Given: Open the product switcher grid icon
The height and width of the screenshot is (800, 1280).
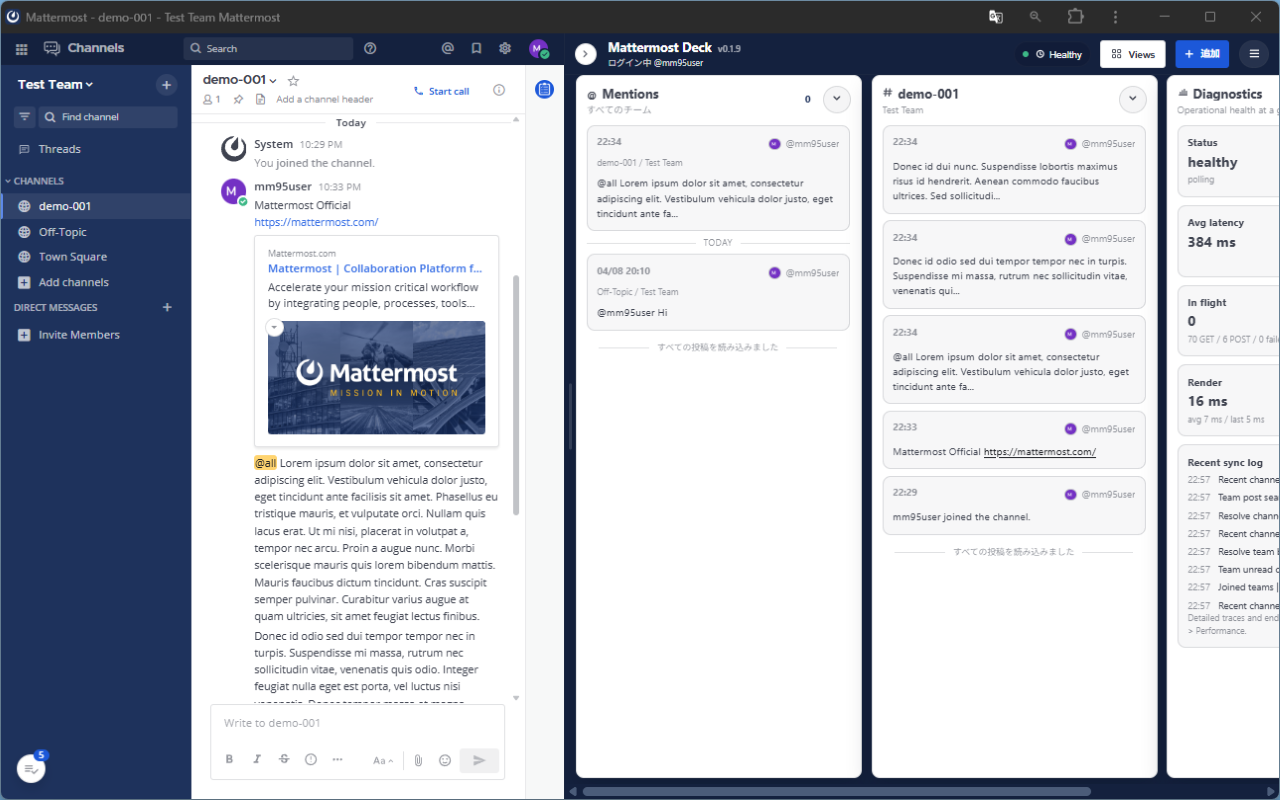Looking at the screenshot, I should pyautogui.click(x=21, y=48).
